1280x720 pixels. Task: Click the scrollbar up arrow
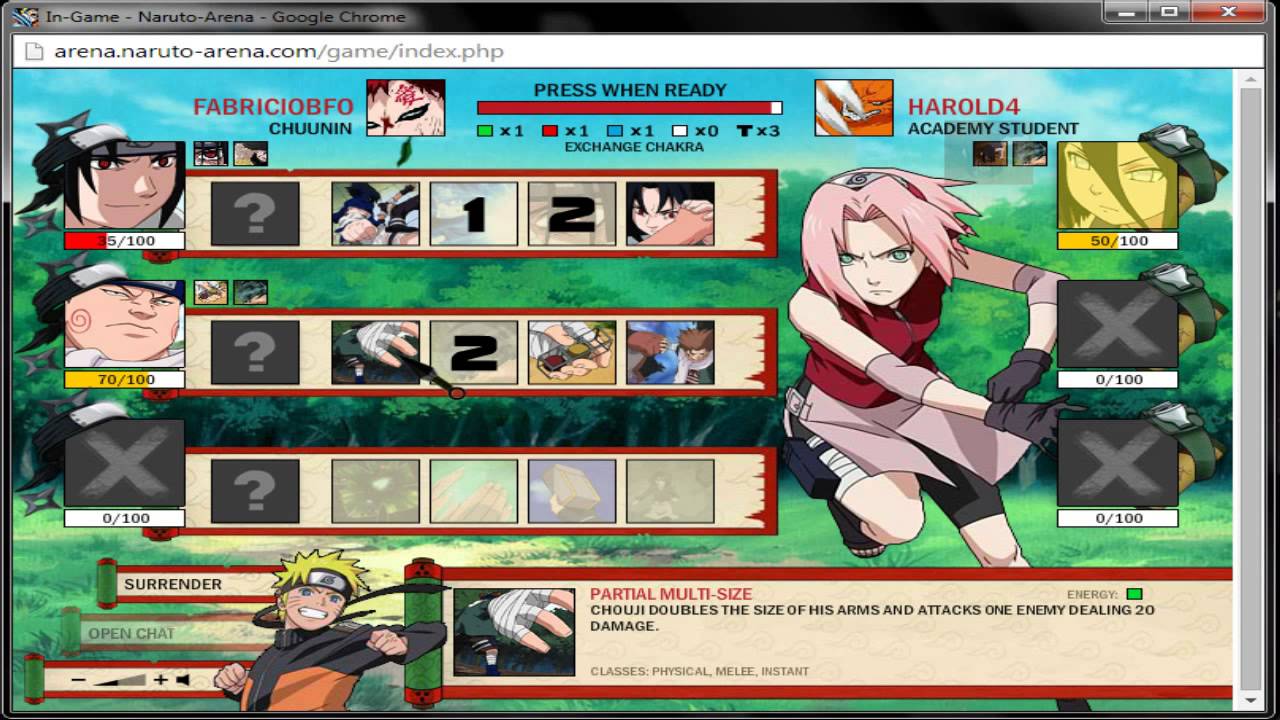click(1250, 80)
